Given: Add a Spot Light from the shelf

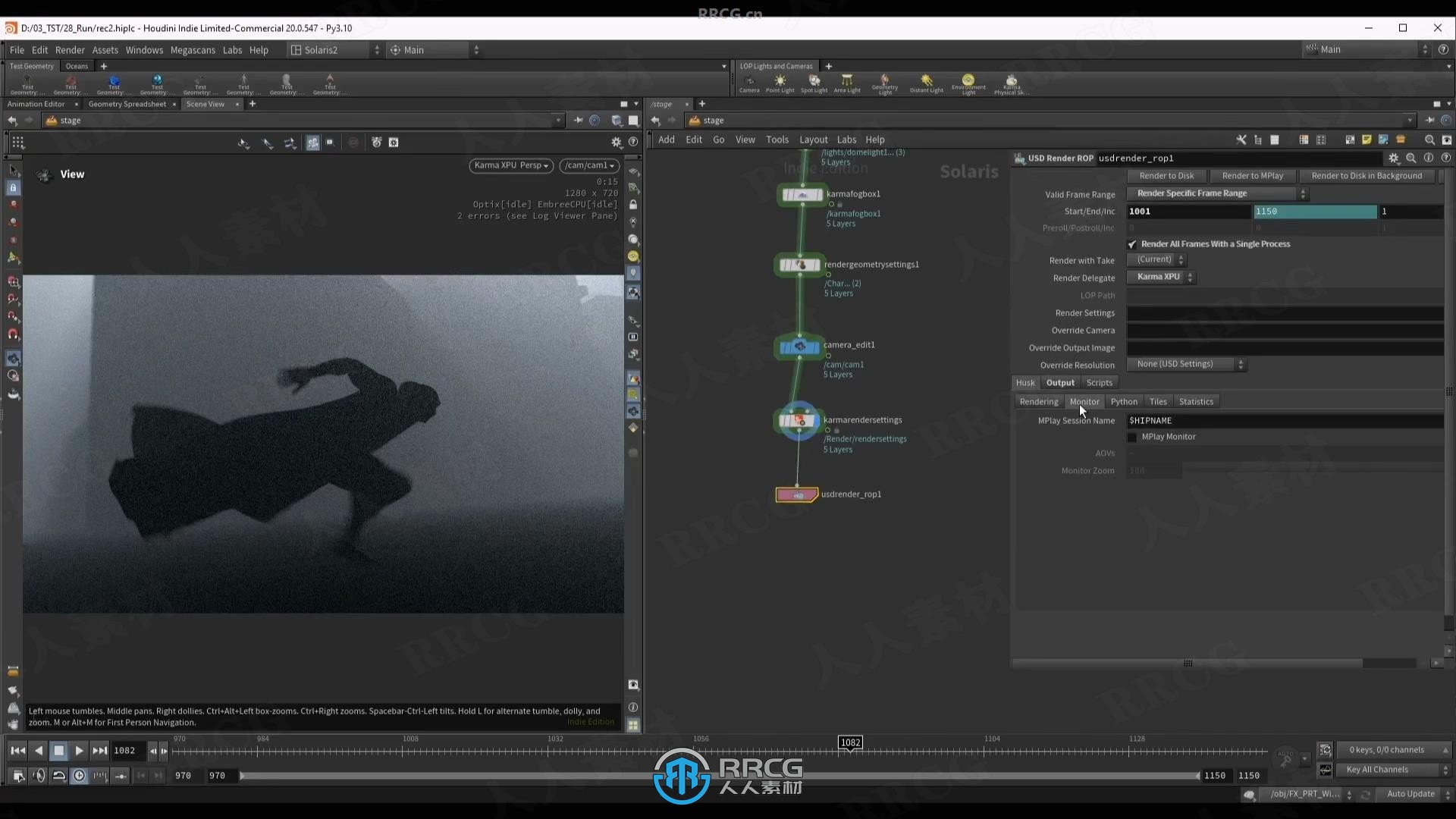Looking at the screenshot, I should tap(814, 83).
